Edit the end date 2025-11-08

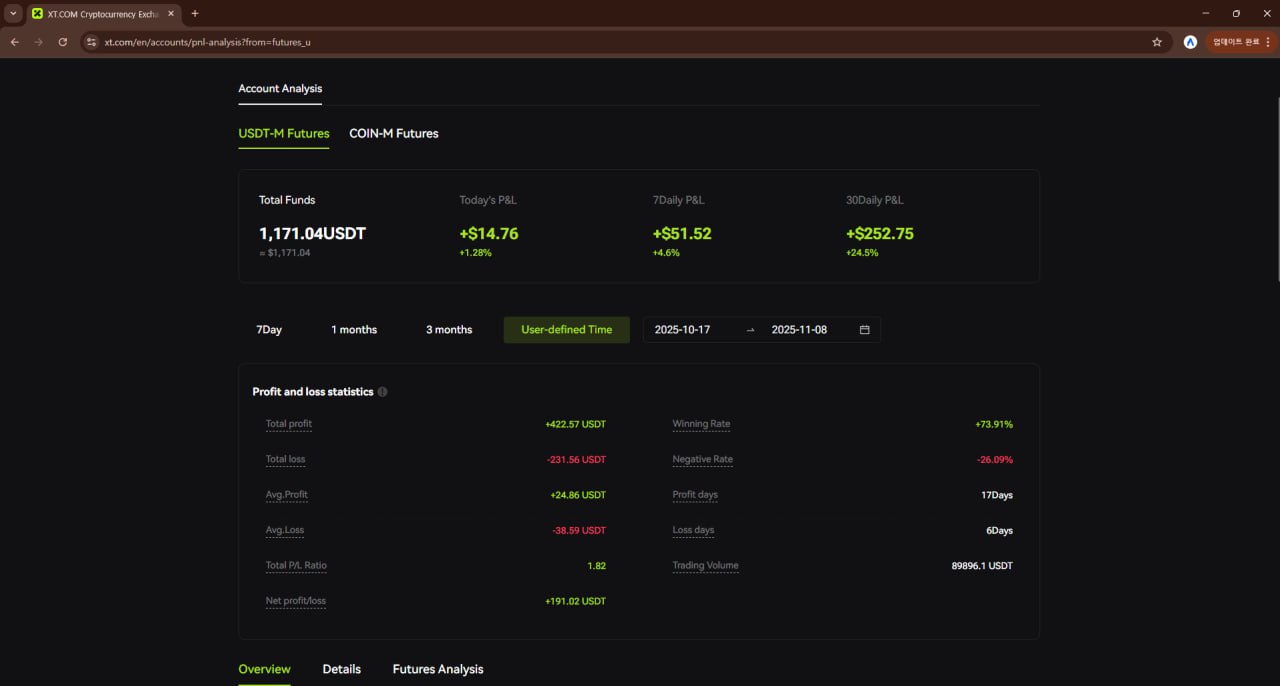coord(799,330)
